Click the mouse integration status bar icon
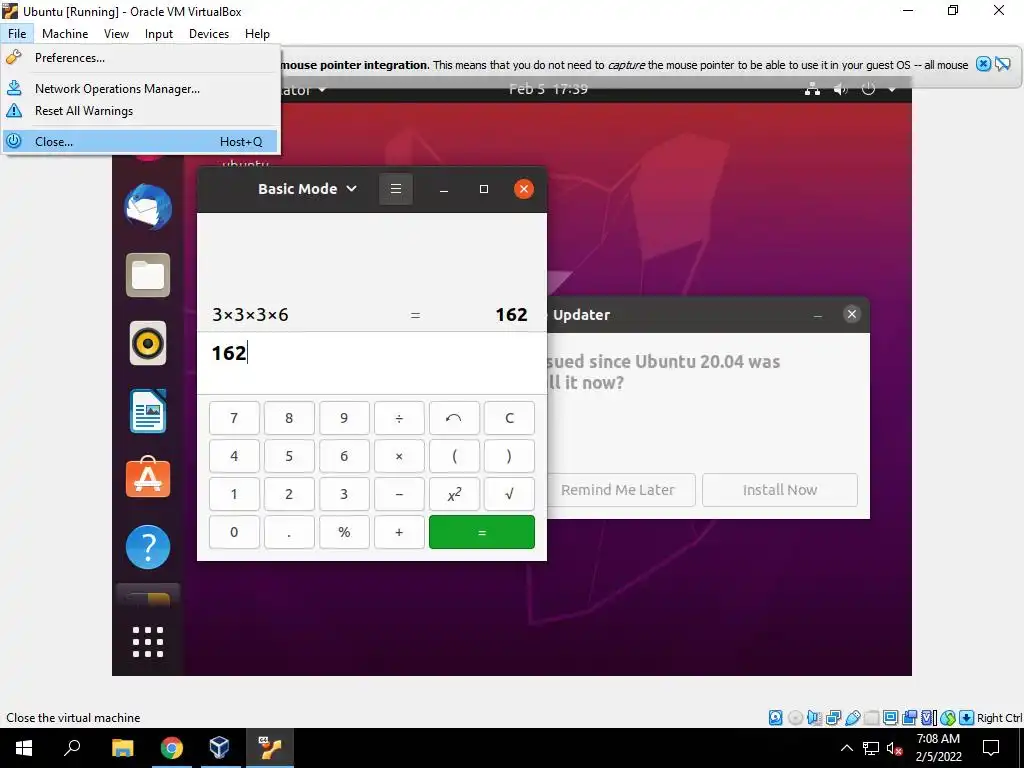Viewport: 1024px width, 768px height. click(x=948, y=718)
